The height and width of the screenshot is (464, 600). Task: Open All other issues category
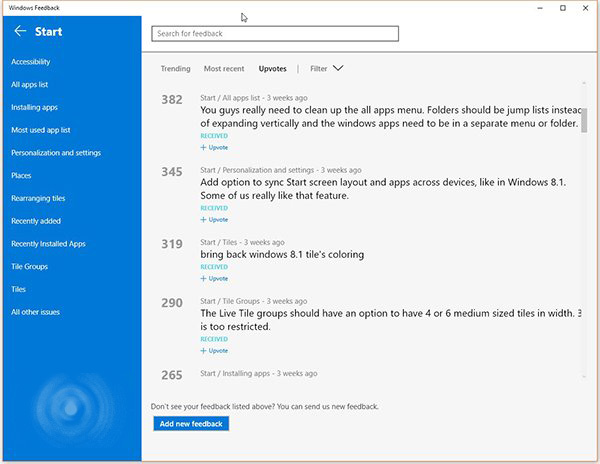click(x=35, y=312)
